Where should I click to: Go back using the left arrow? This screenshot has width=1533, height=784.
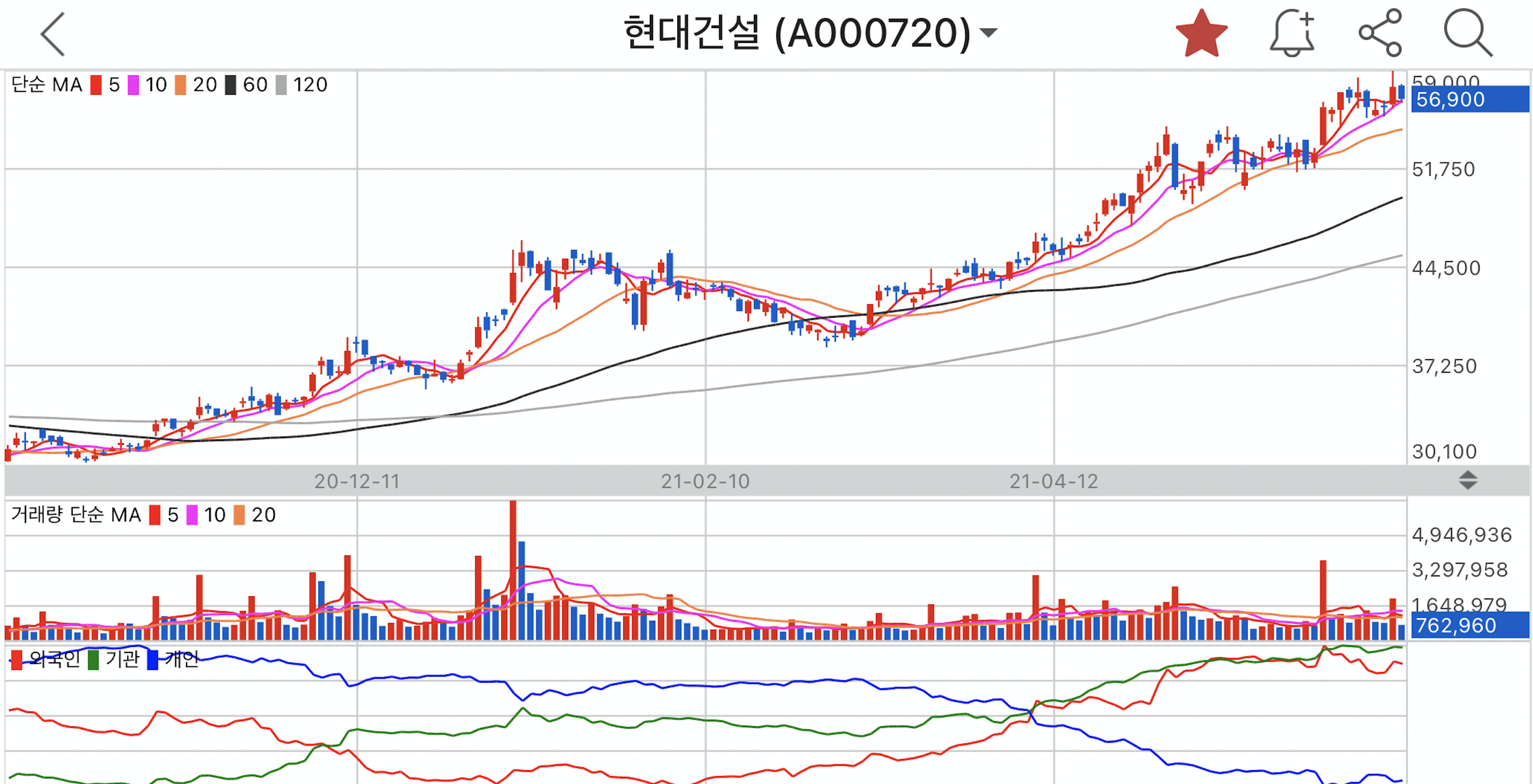tap(52, 34)
